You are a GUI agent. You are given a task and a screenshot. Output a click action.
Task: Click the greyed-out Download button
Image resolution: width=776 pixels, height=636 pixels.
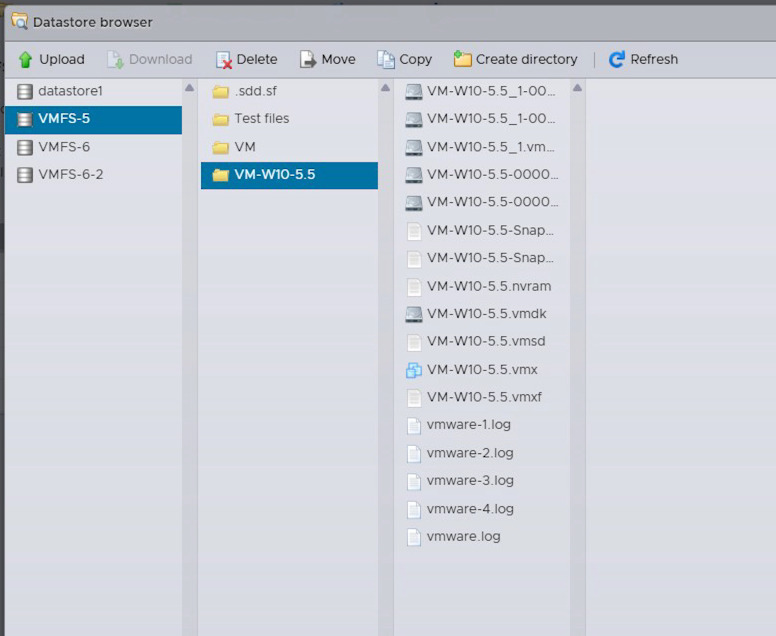click(x=150, y=59)
